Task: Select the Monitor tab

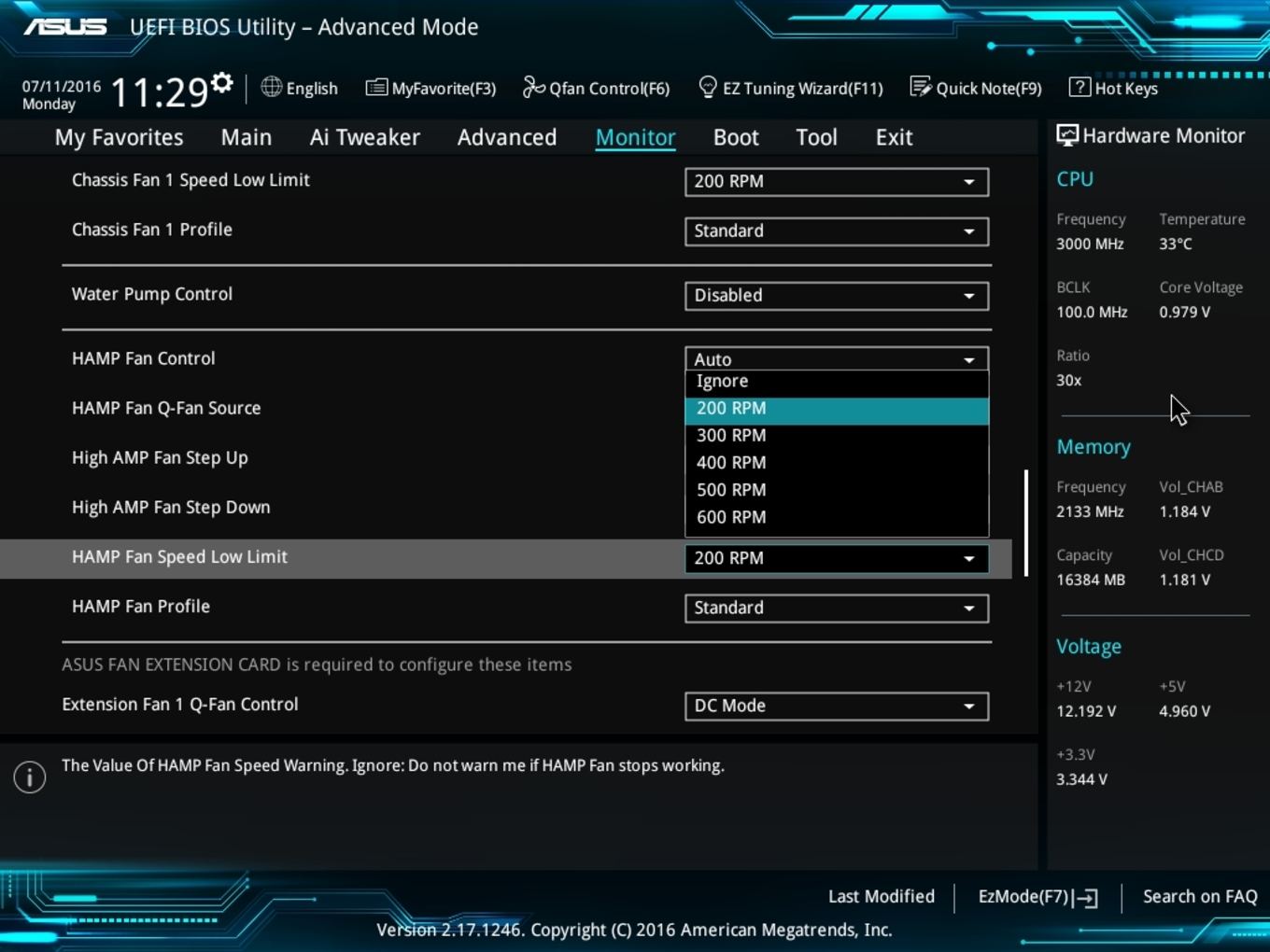Action: point(636,137)
